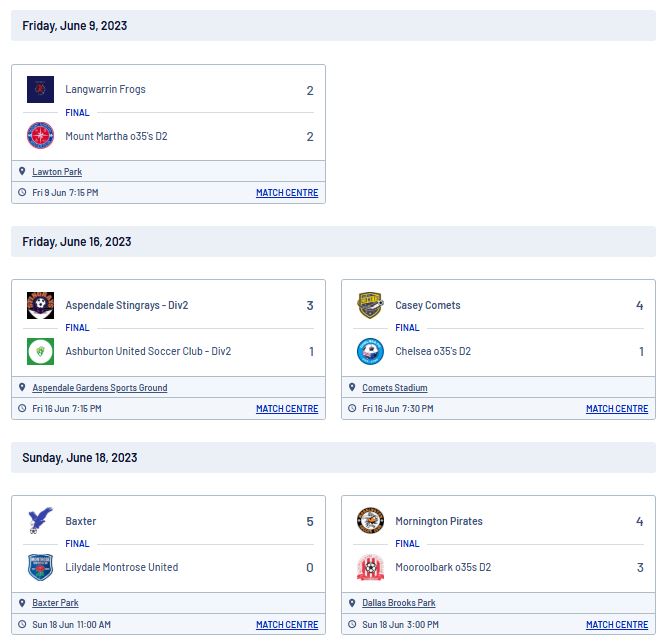666x643 pixels.
Task: Select the Aspendale Stingrays team logo
Action: (40, 305)
